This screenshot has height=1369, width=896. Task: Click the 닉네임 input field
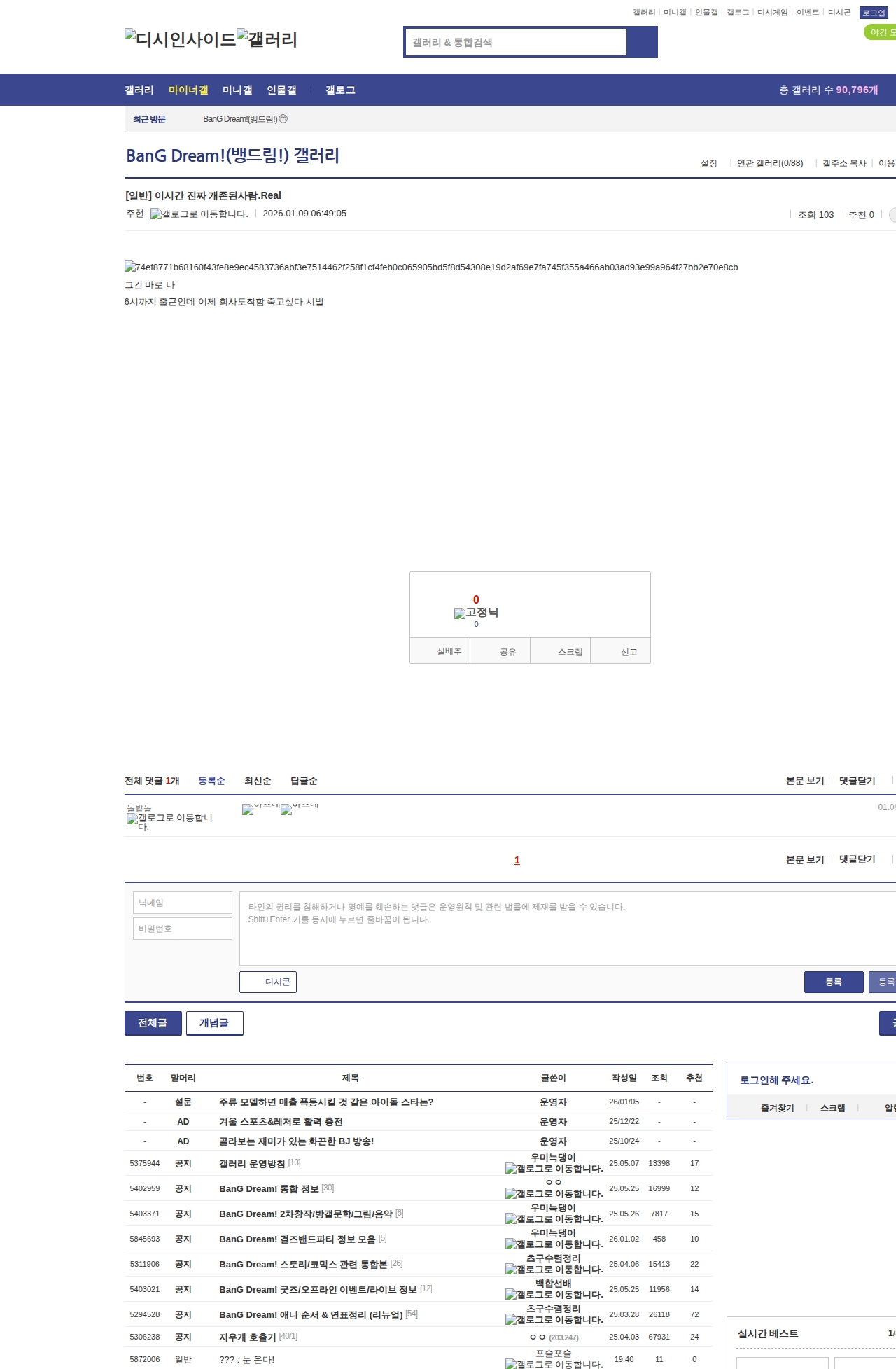pyautogui.click(x=183, y=903)
